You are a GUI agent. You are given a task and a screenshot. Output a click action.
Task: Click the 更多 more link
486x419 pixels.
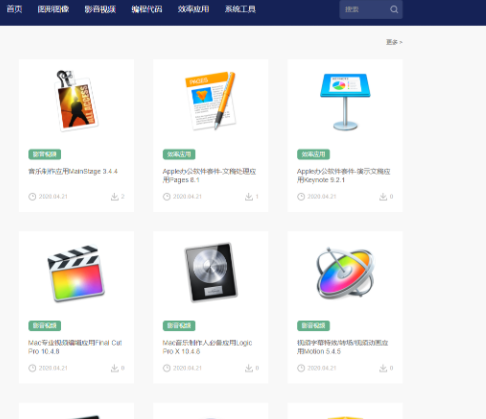(x=394, y=42)
